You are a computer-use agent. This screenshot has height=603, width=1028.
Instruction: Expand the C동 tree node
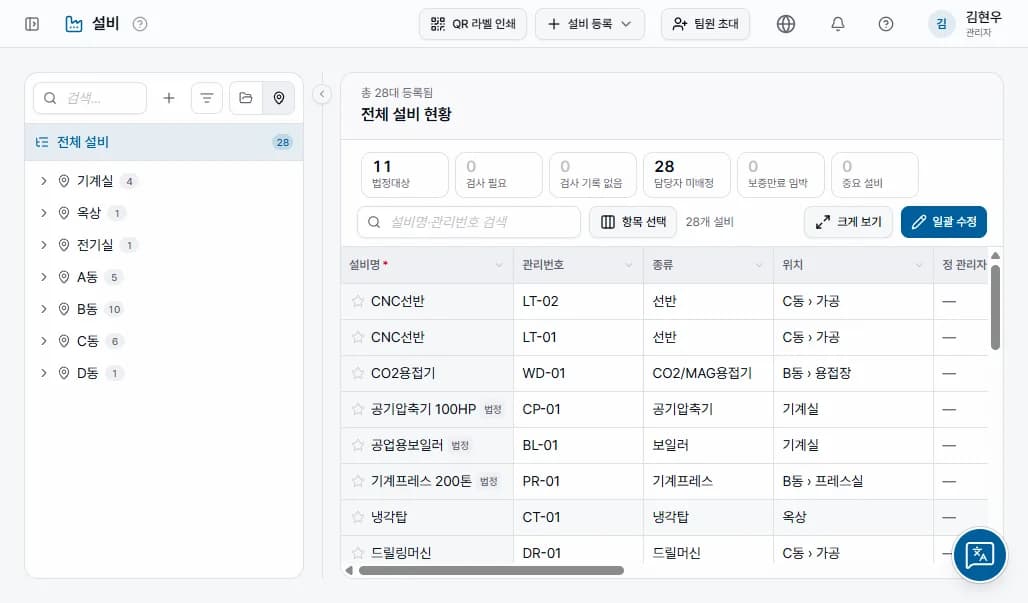coord(43,341)
